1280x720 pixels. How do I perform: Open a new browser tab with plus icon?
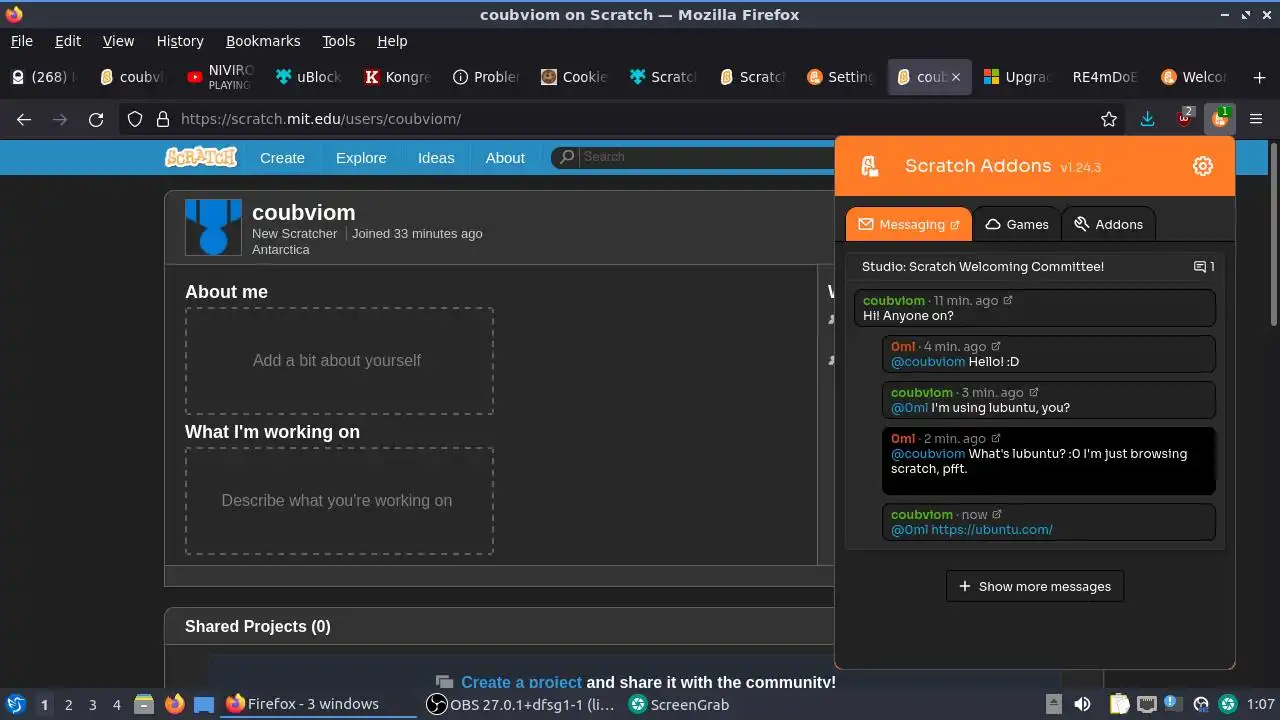coord(1259,77)
